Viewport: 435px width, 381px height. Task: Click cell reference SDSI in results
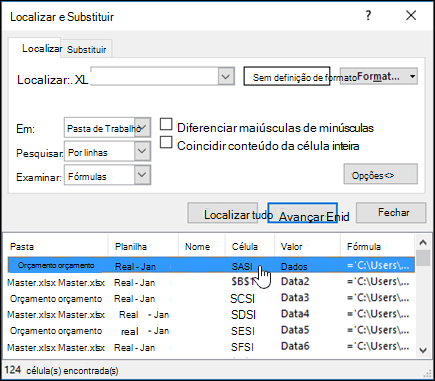[x=243, y=314]
